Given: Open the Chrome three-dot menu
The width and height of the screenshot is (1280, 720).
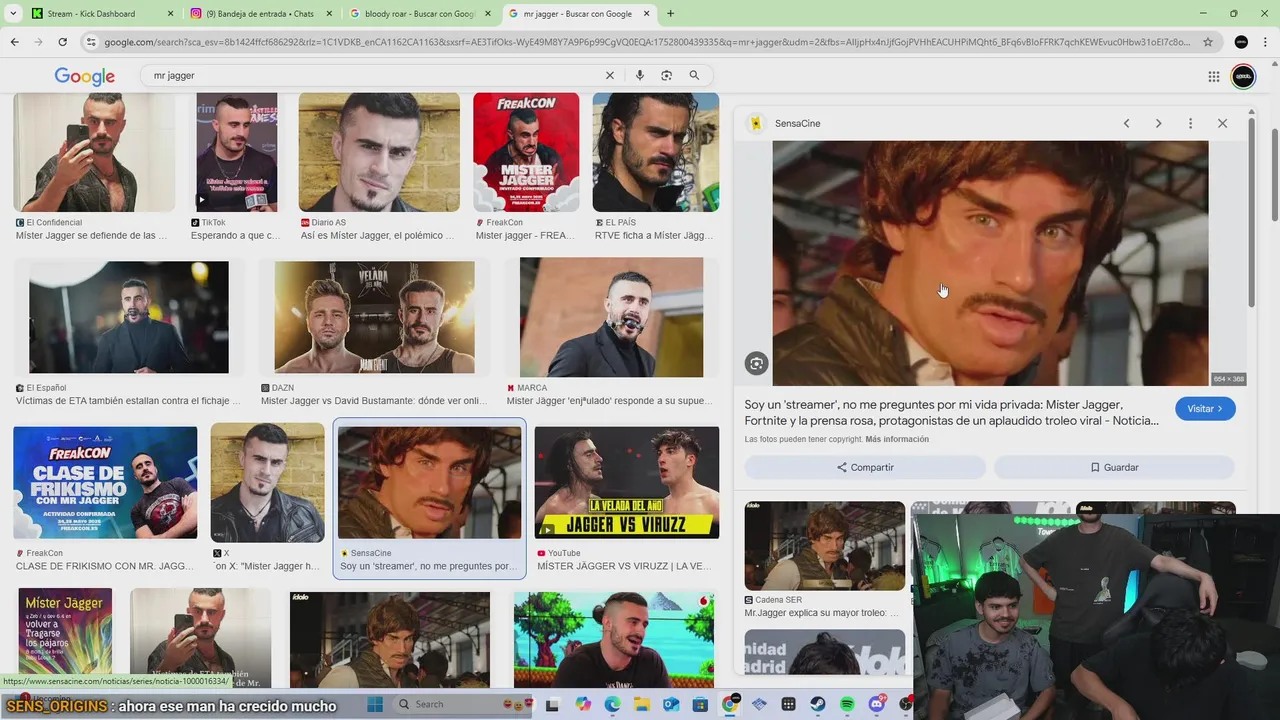Looking at the screenshot, I should 1267,42.
